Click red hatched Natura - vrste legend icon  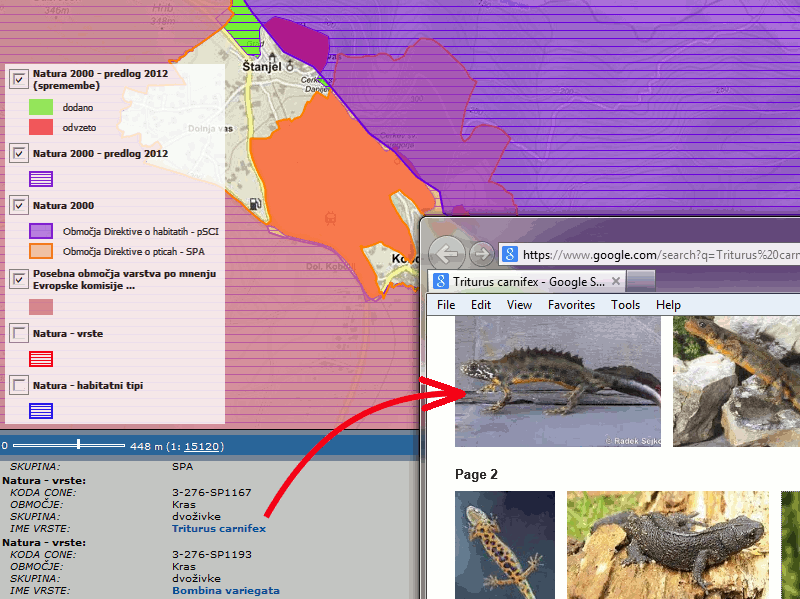(x=41, y=359)
